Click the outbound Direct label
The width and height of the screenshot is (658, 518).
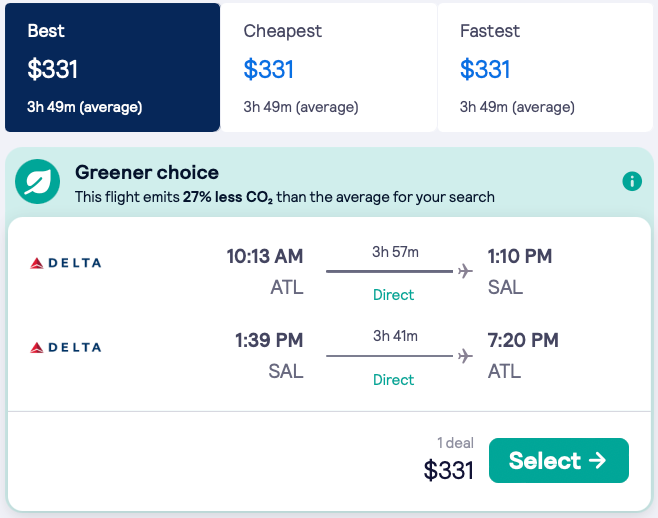click(393, 295)
